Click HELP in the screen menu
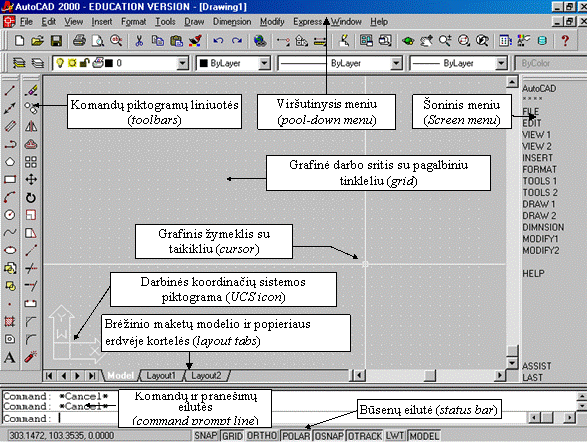Screen dimensions: 587x442 point(533,274)
